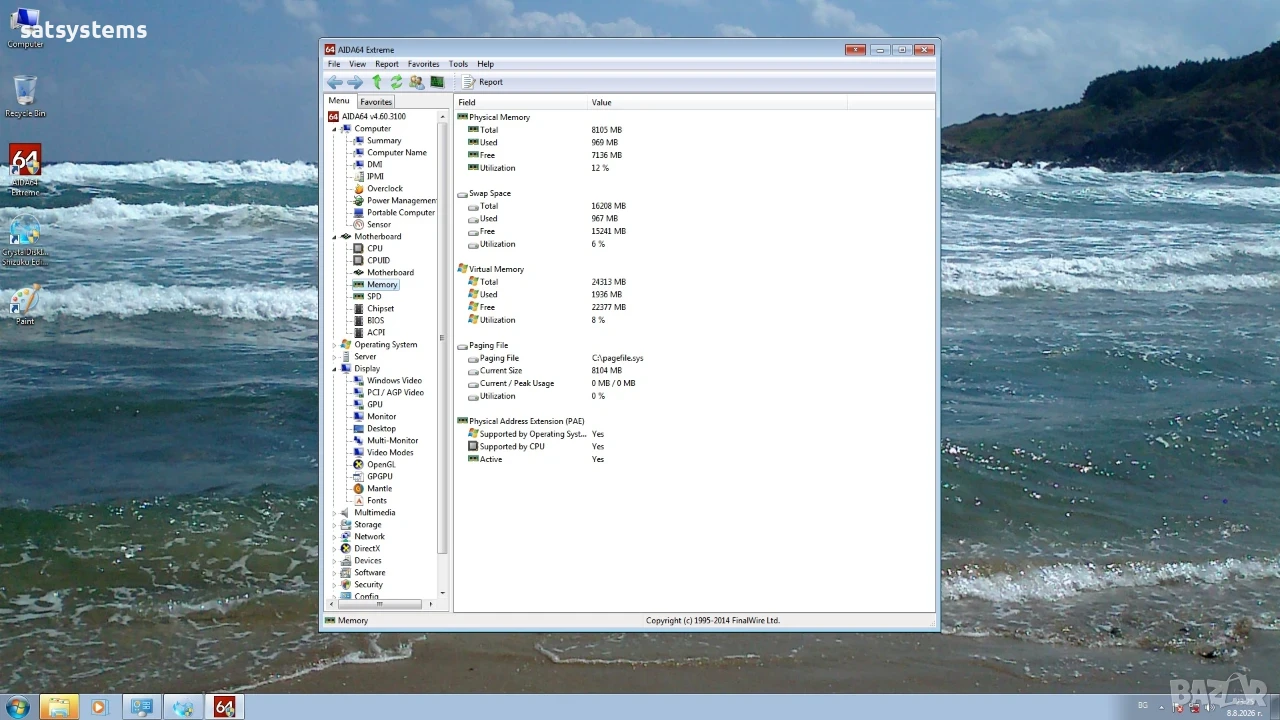Select Portable Computer in the tree
Viewport: 1280px width, 720px height.
[x=401, y=213]
